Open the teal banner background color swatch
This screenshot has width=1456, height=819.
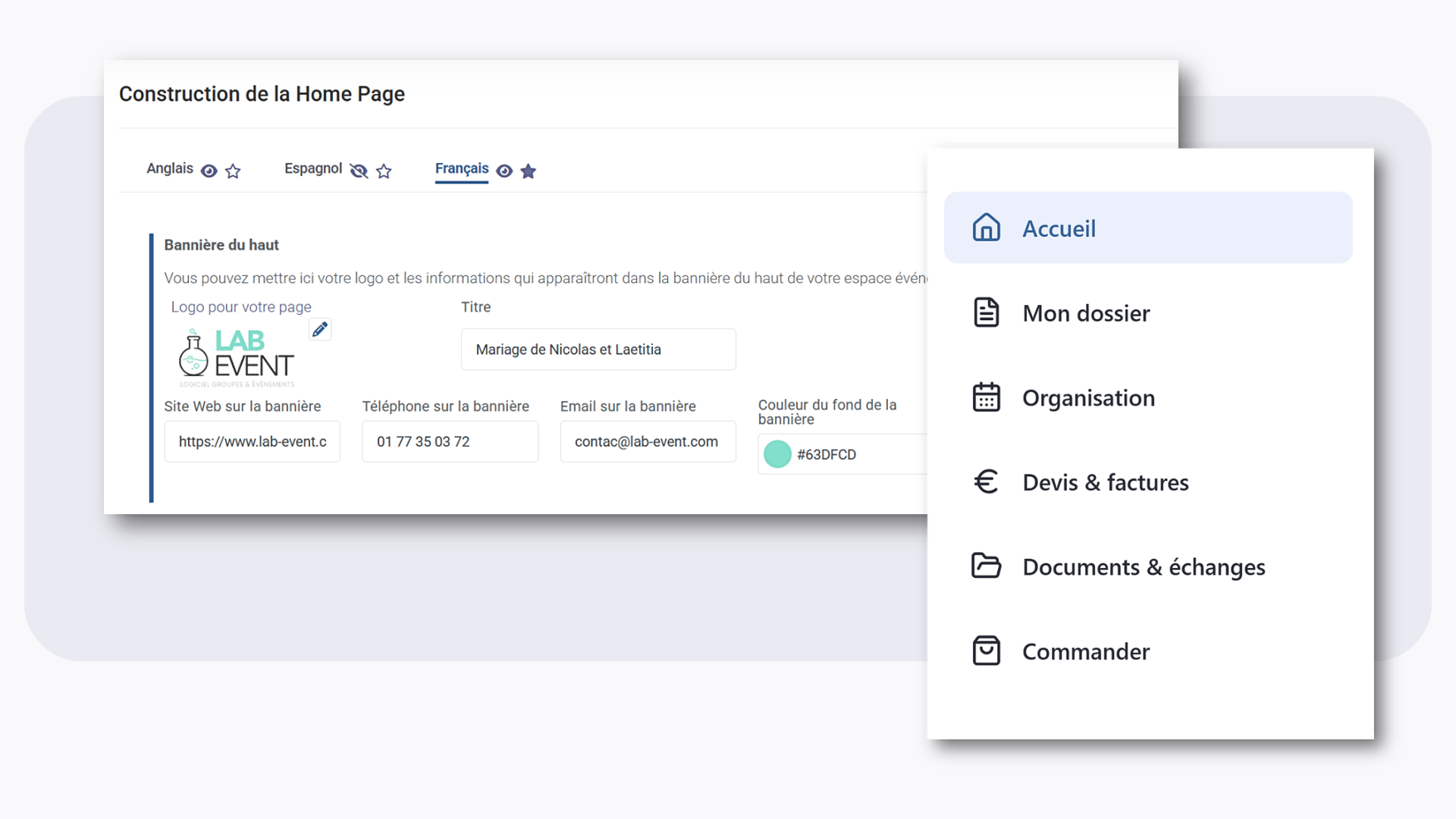[x=777, y=454]
